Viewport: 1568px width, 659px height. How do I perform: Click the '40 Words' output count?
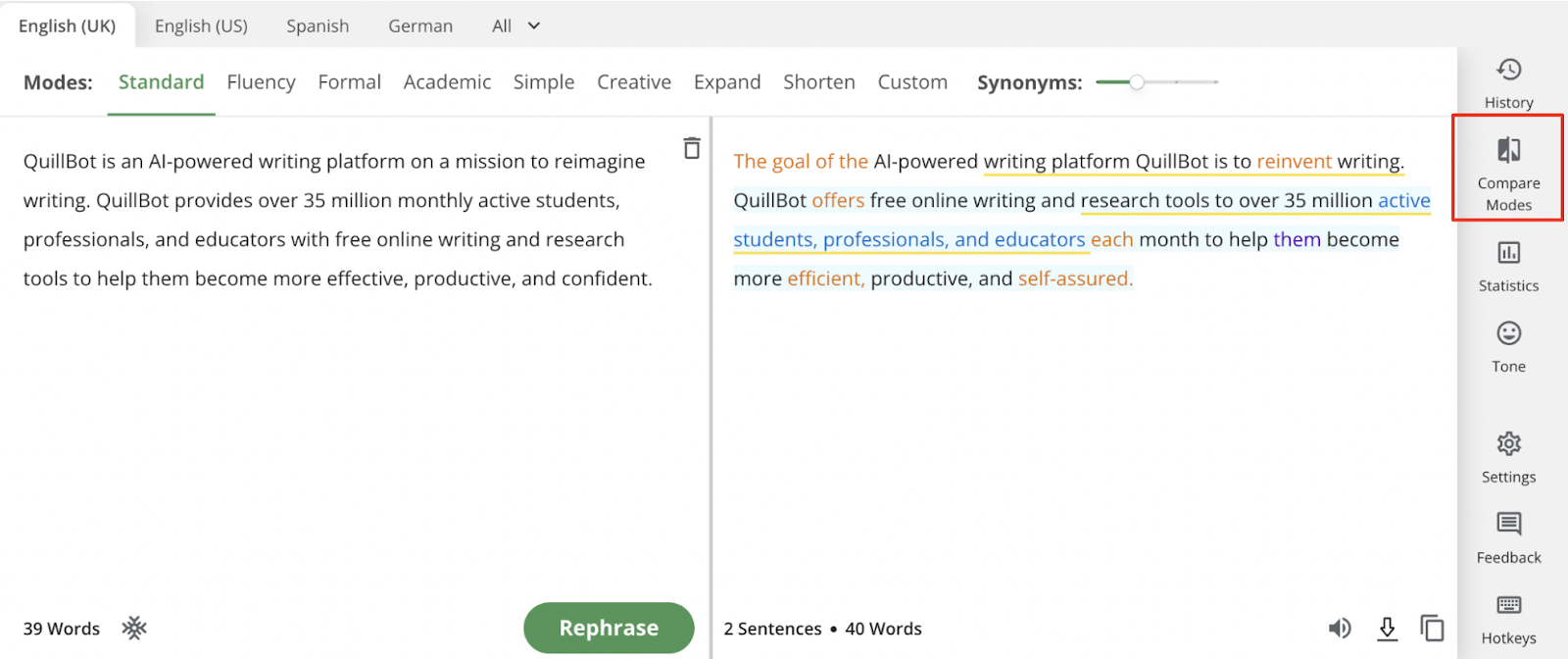point(883,629)
